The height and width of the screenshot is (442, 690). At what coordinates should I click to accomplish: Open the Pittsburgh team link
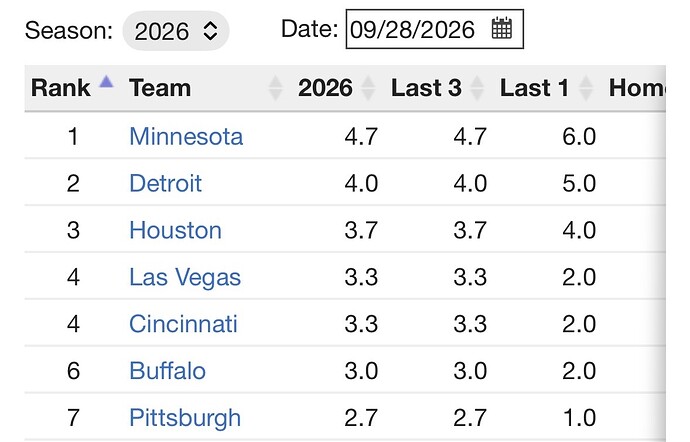(185, 418)
